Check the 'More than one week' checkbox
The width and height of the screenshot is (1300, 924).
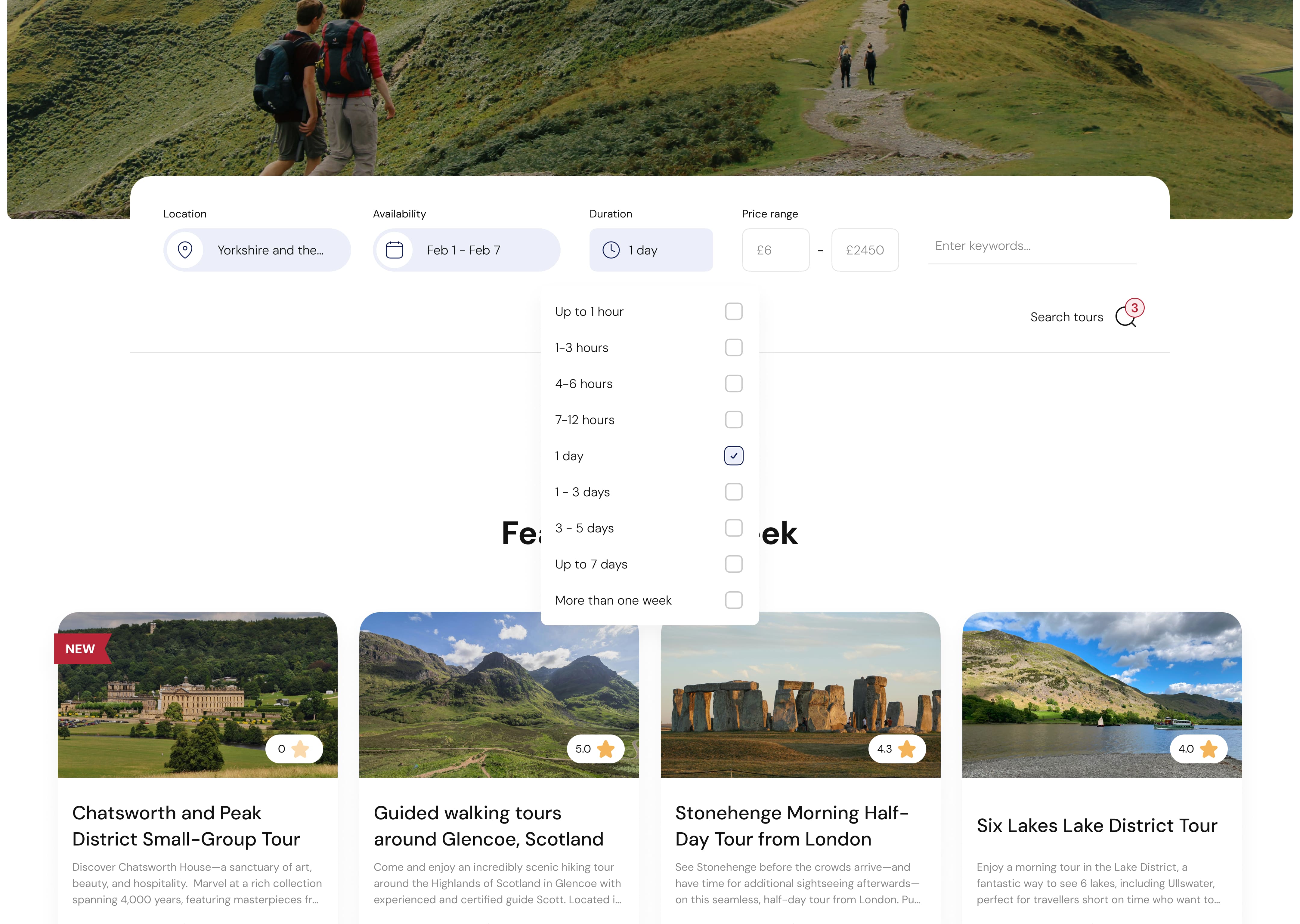click(734, 600)
